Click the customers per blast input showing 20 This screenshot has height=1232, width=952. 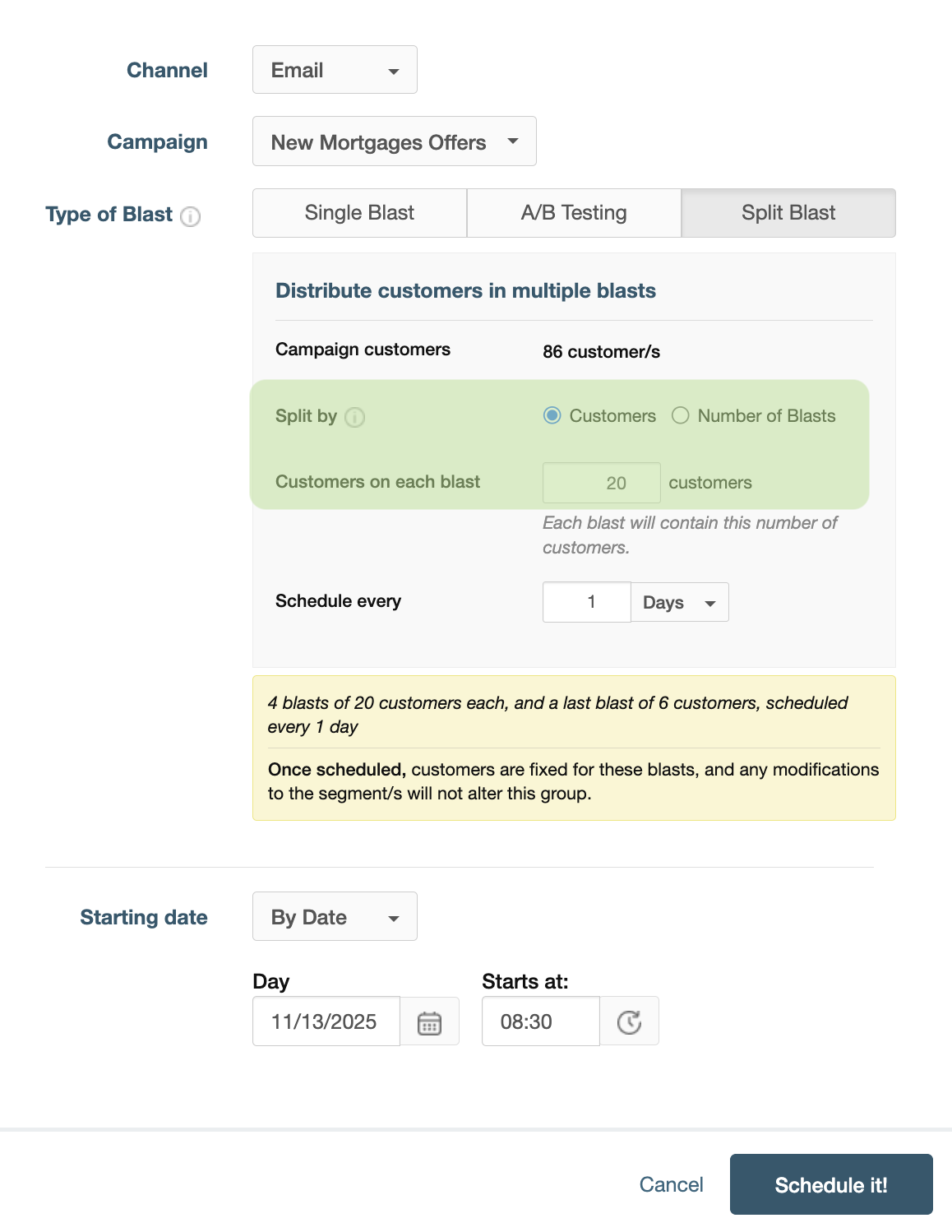tap(601, 482)
